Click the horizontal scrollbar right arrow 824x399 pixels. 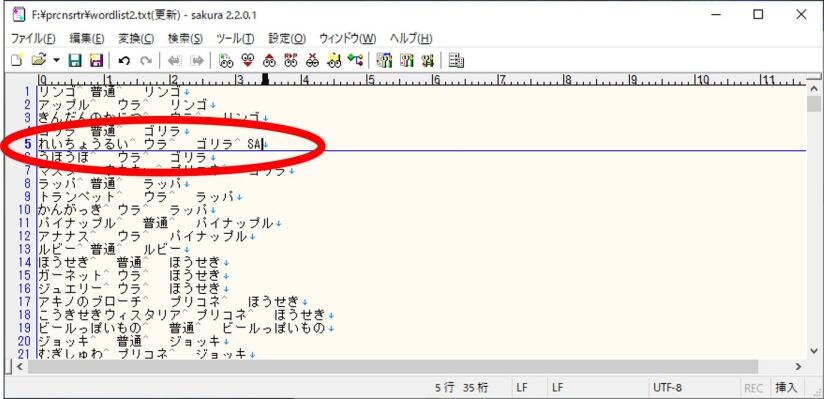(799, 366)
